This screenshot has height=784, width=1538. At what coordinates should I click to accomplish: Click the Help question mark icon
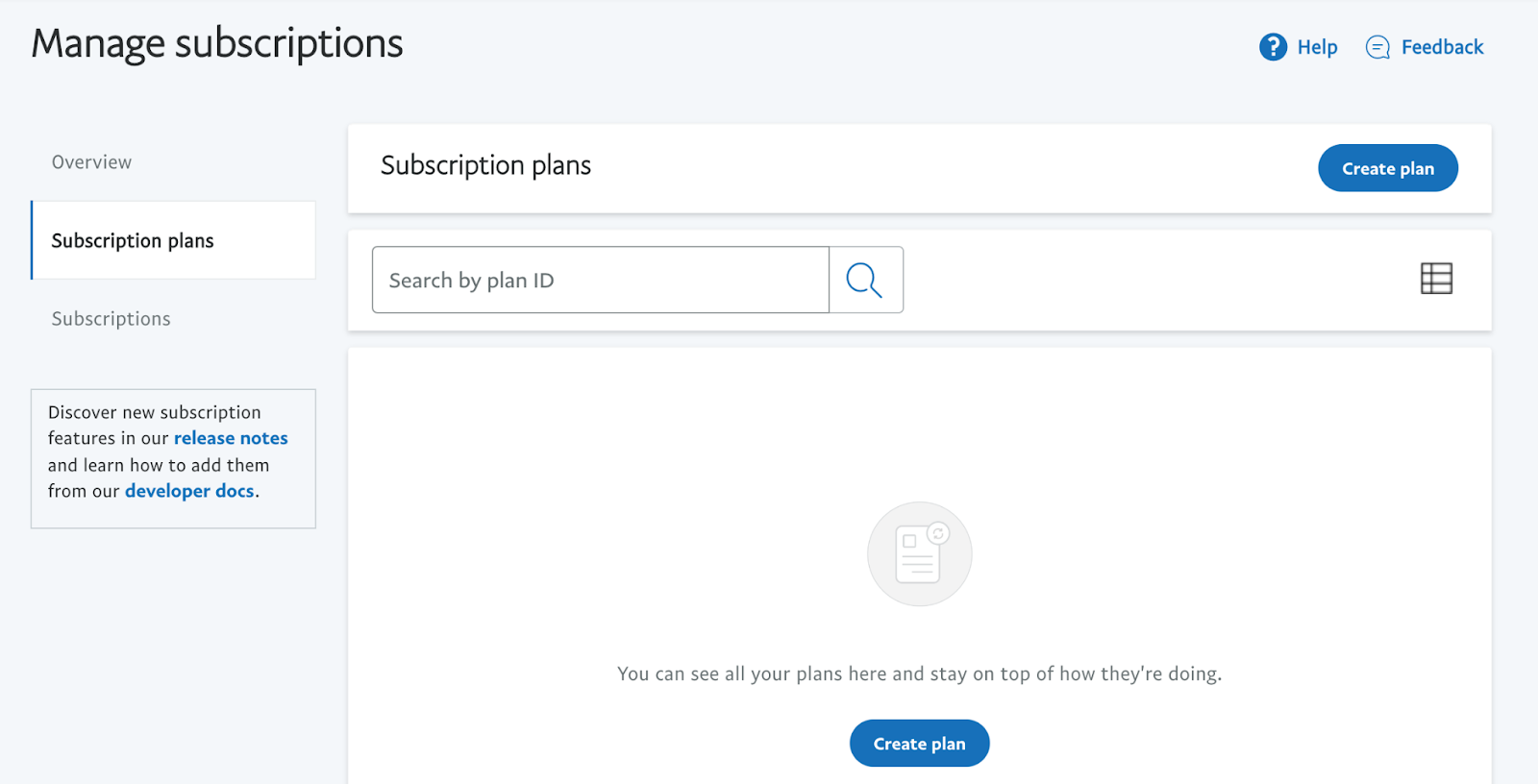[1273, 47]
